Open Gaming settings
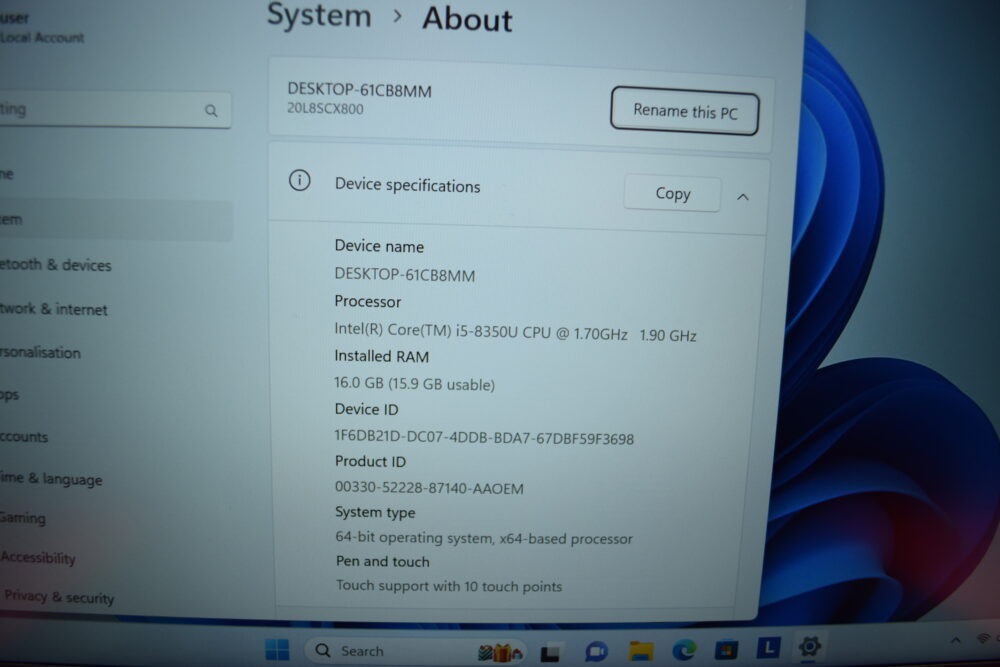This screenshot has width=1000, height=667. click(x=23, y=517)
